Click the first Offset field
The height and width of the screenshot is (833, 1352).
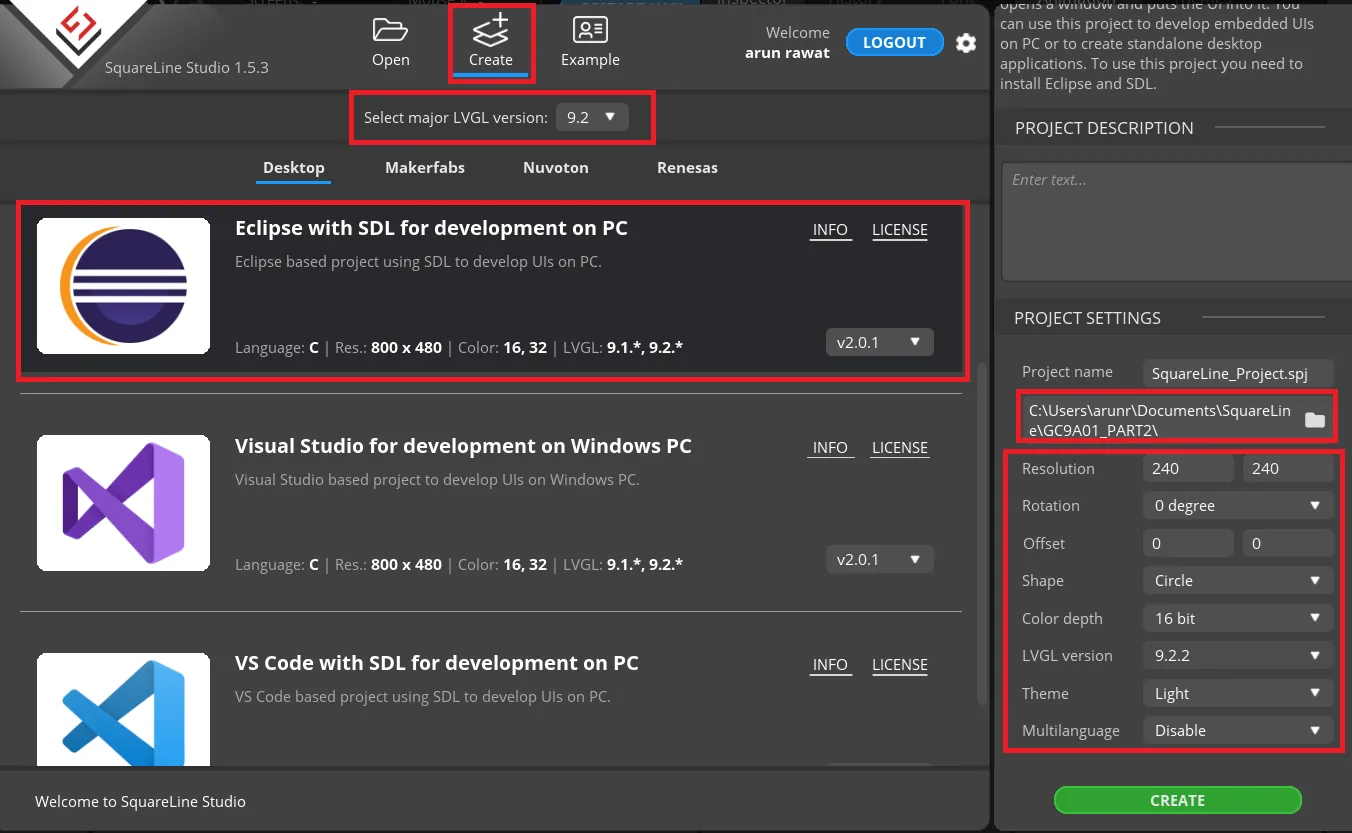(x=1188, y=543)
